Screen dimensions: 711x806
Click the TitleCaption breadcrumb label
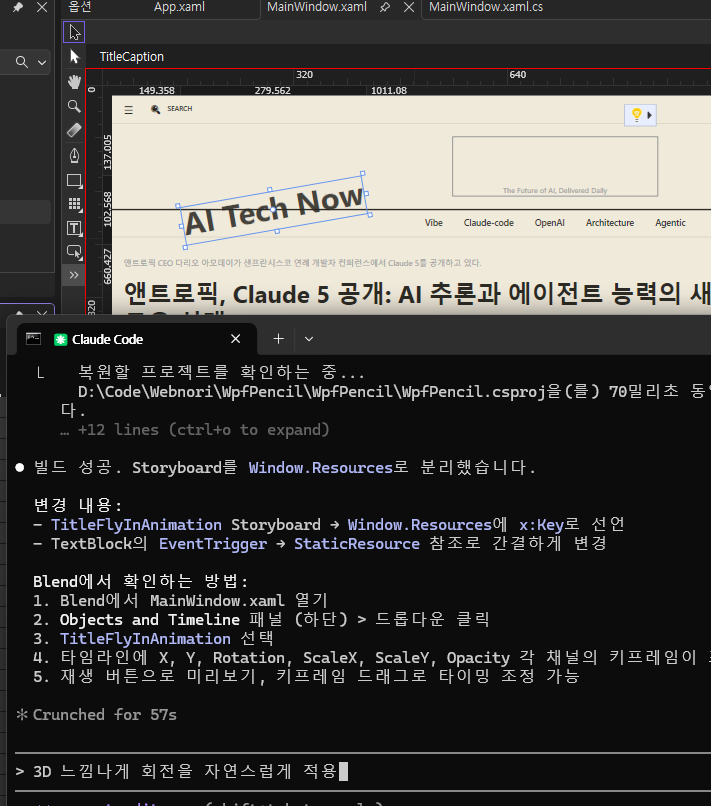coord(131,57)
